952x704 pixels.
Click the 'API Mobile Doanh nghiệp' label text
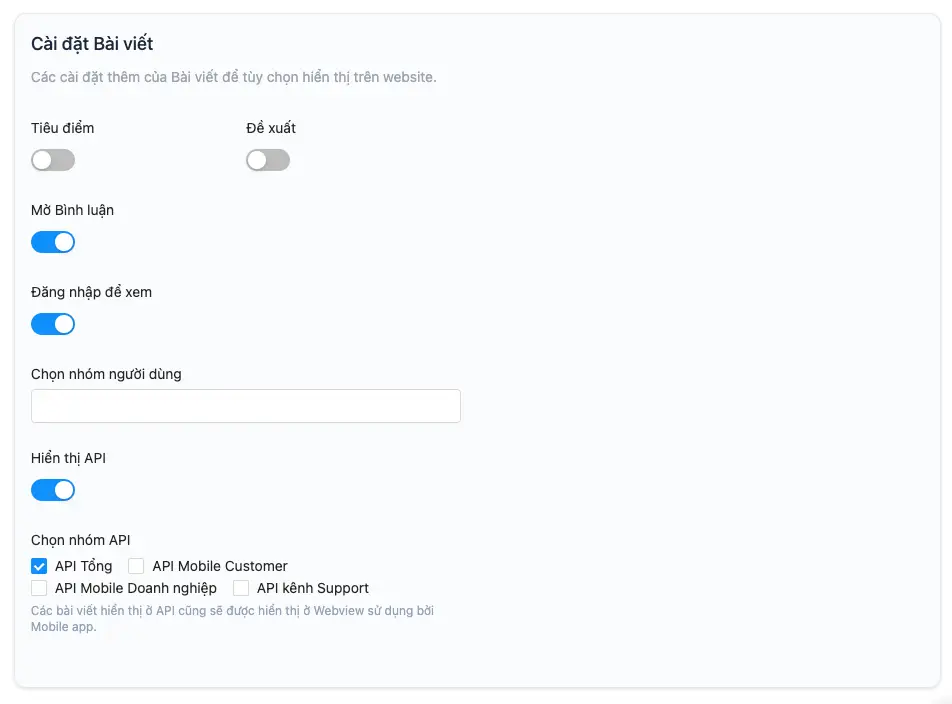pyautogui.click(x=136, y=588)
